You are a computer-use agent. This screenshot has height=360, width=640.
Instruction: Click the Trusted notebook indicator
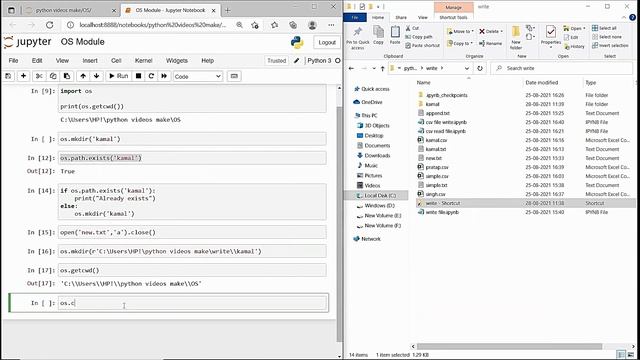[x=276, y=60]
